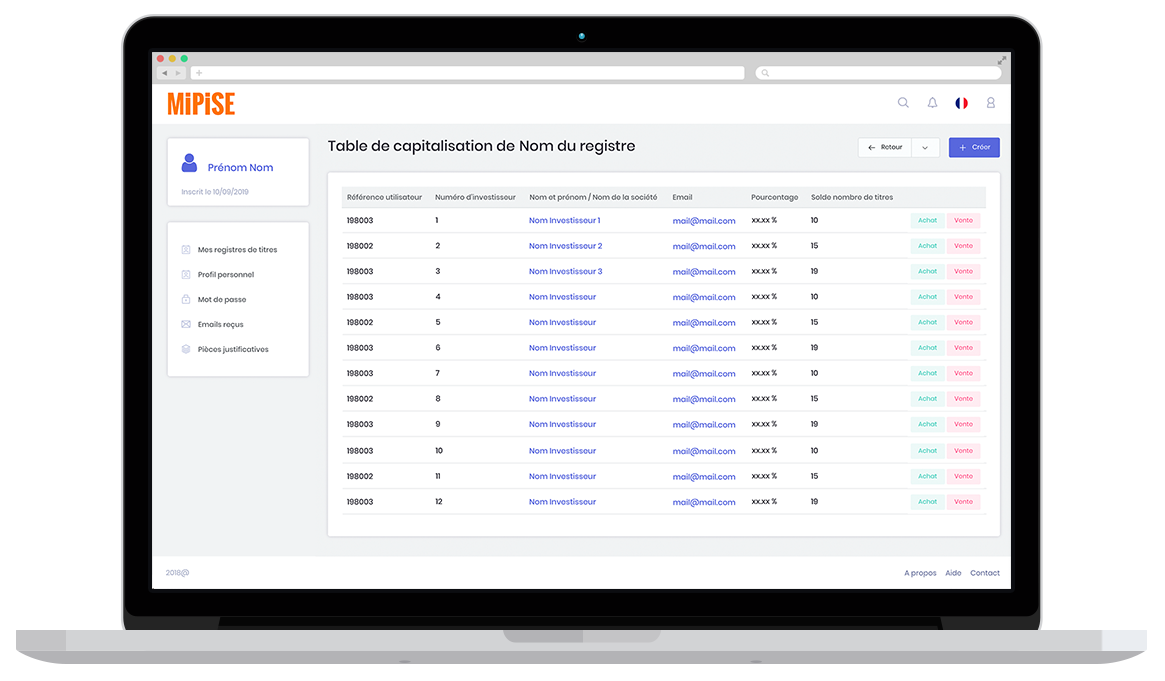Open Nom Investisseur 3 link
This screenshot has width=1165, height=681.
tap(565, 271)
